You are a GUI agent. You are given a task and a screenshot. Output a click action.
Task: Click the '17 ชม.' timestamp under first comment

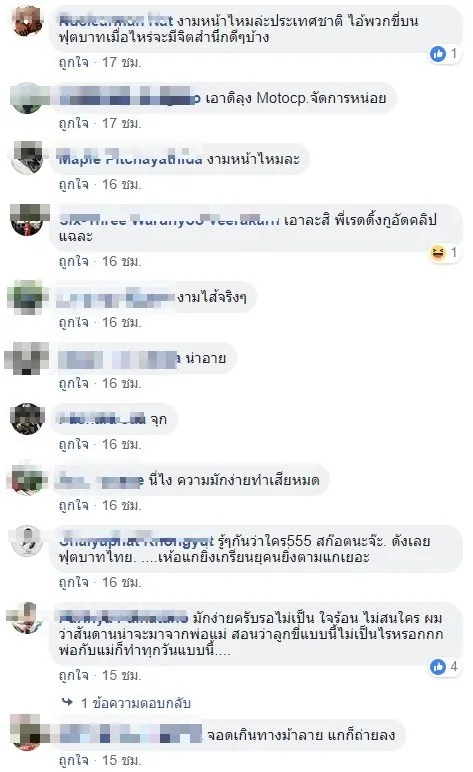coord(122,63)
